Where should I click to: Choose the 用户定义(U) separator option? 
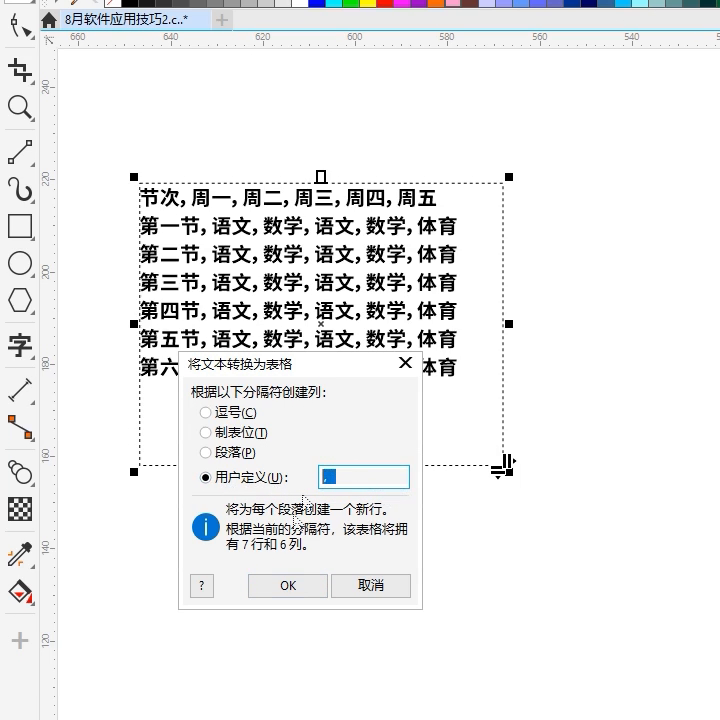point(244,478)
